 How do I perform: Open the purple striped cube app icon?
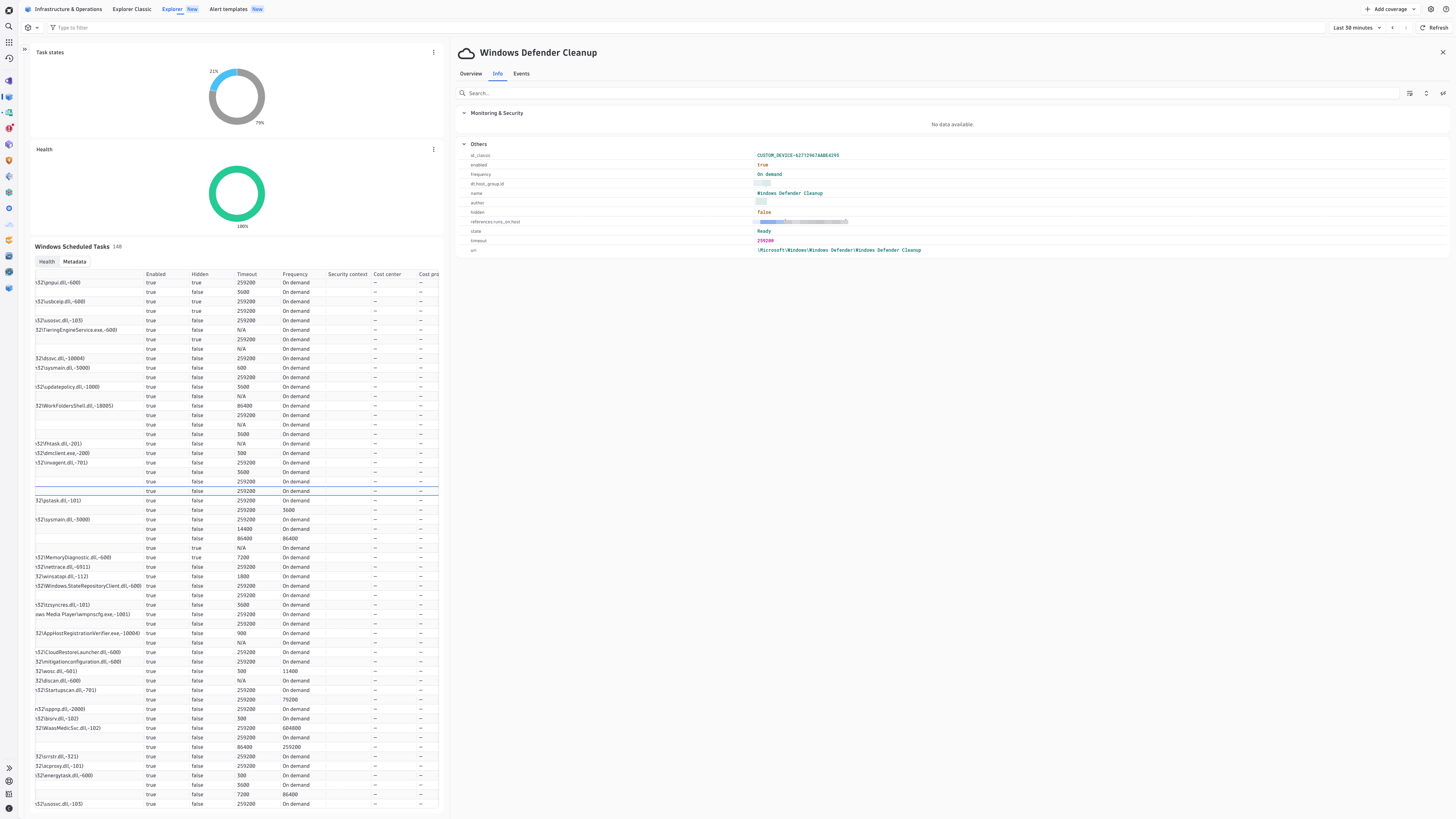(x=9, y=145)
